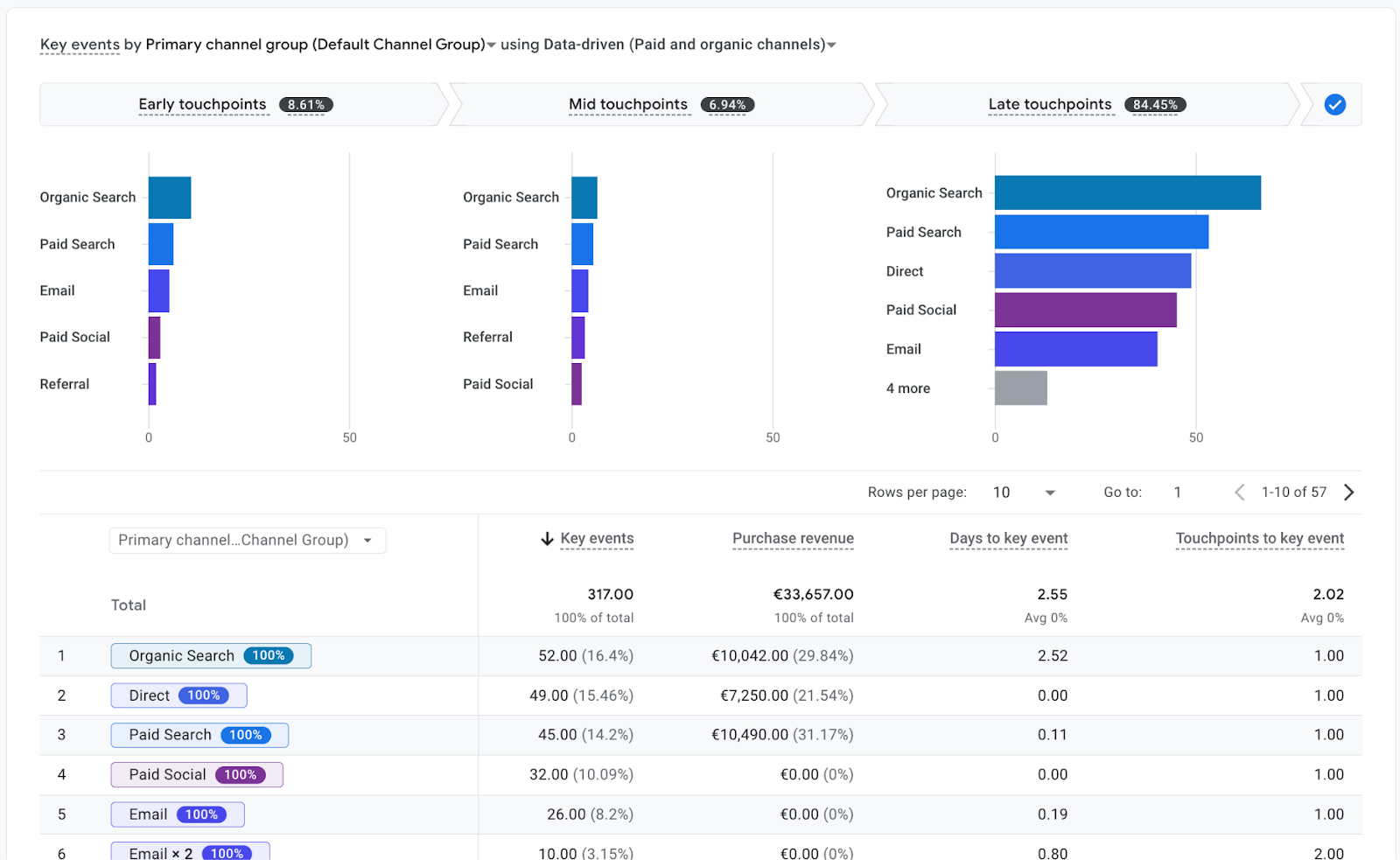Click the blue checkmark circle beside Late touchpoints
Image resolution: width=1400 pixels, height=860 pixels.
coord(1333,104)
